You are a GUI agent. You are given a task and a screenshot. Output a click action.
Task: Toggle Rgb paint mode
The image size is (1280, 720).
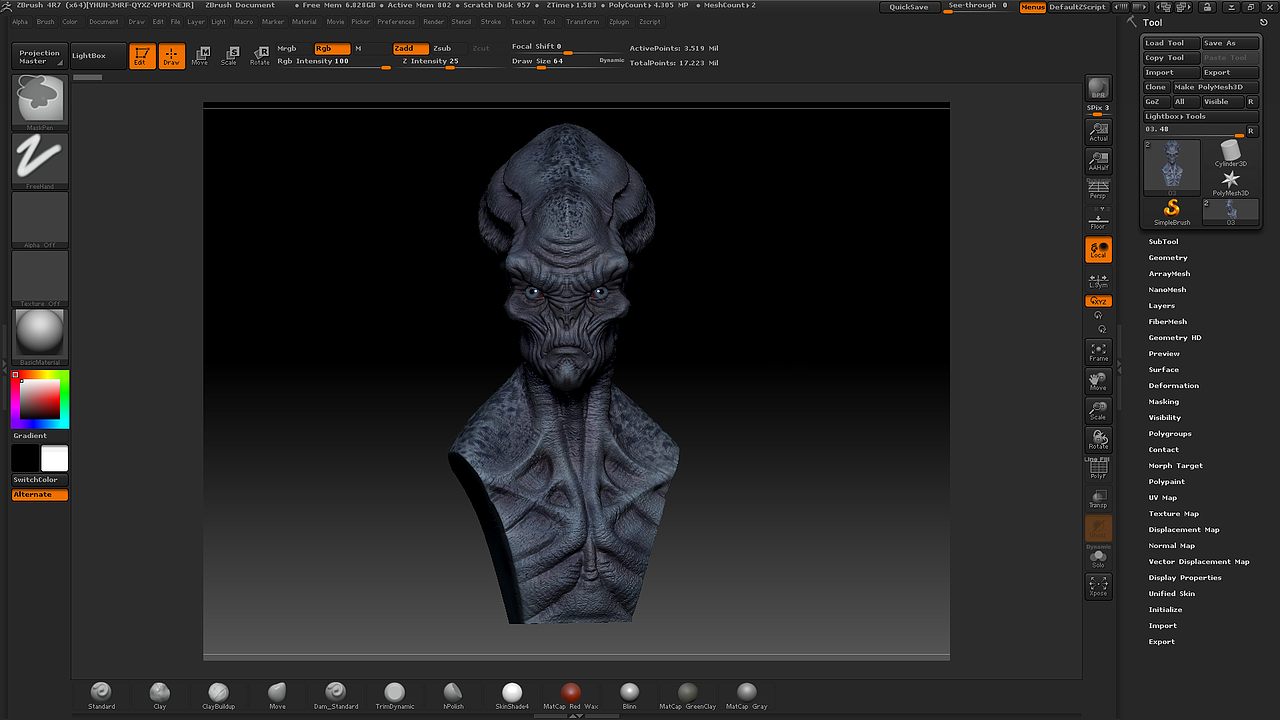click(x=332, y=48)
